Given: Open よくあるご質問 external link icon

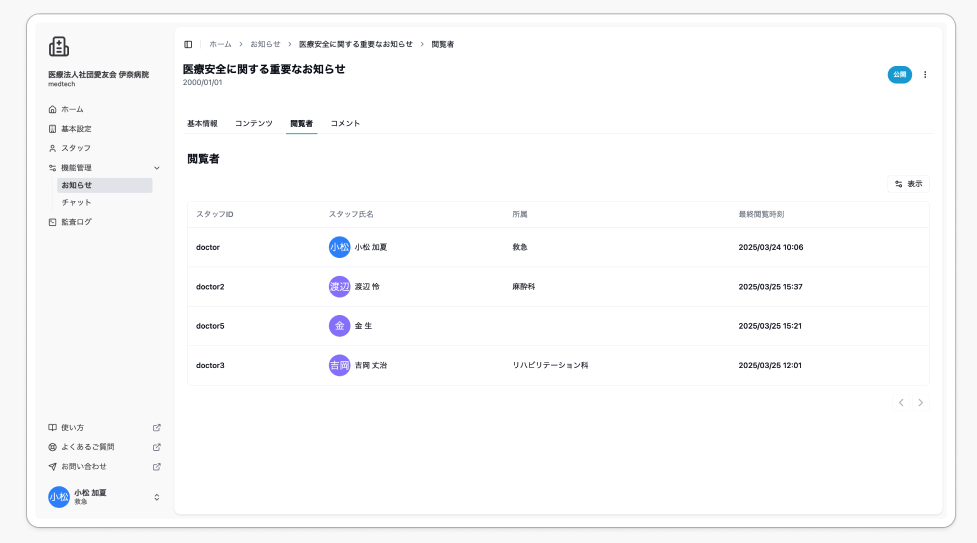Looking at the screenshot, I should [157, 447].
